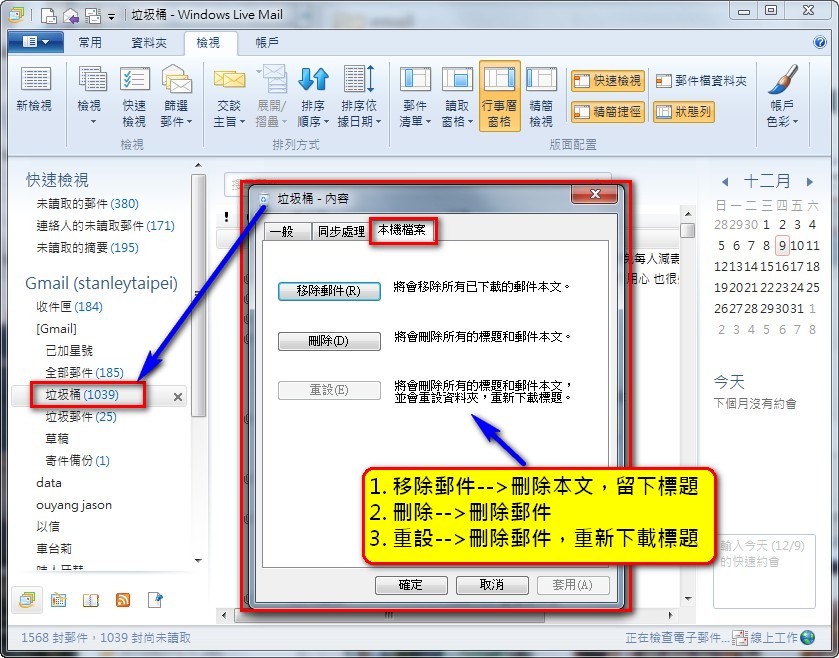Expand the Conversations dropdown arrow
This screenshot has width=839, height=658.
click(x=242, y=122)
